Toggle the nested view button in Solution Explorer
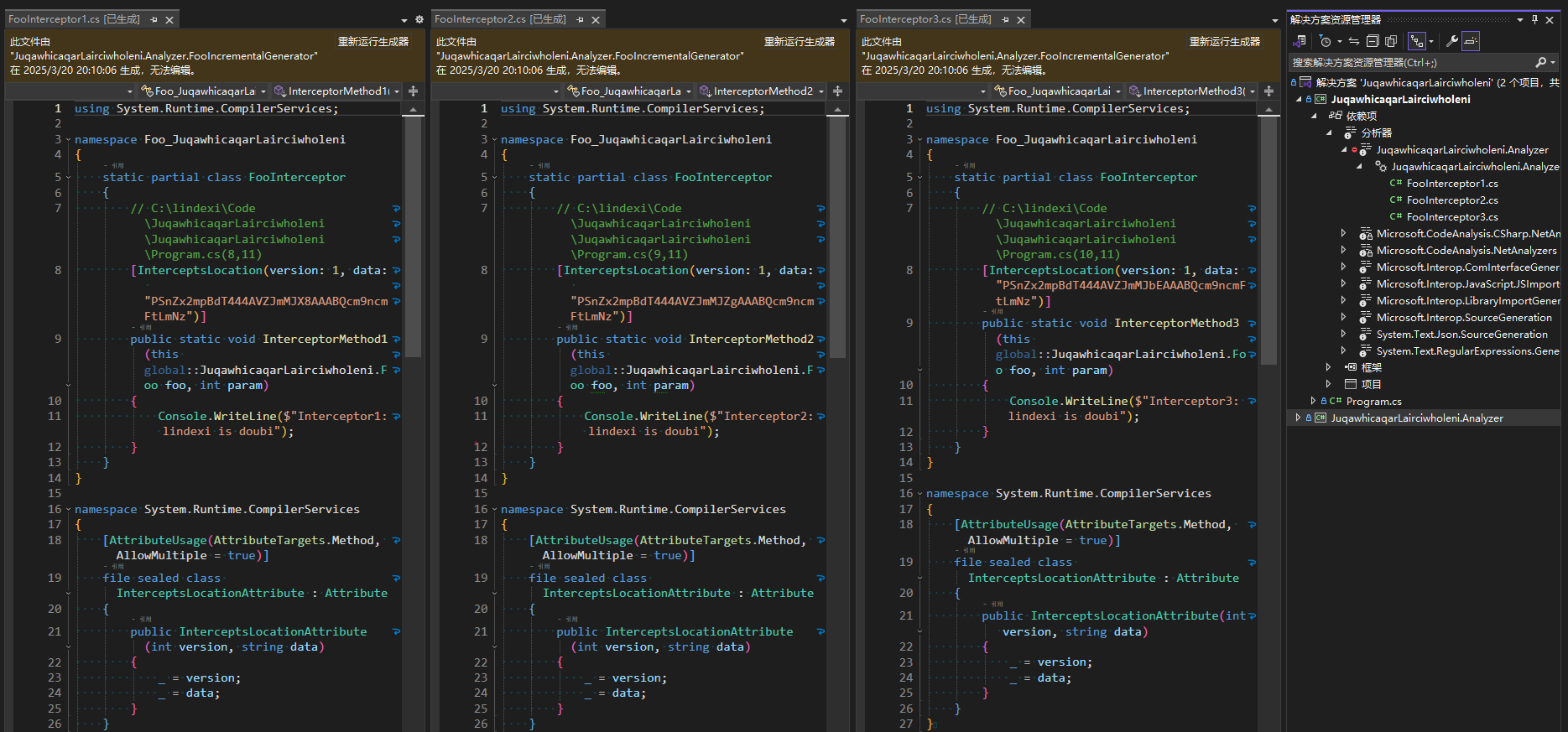This screenshot has width=1568, height=732. tap(1417, 41)
